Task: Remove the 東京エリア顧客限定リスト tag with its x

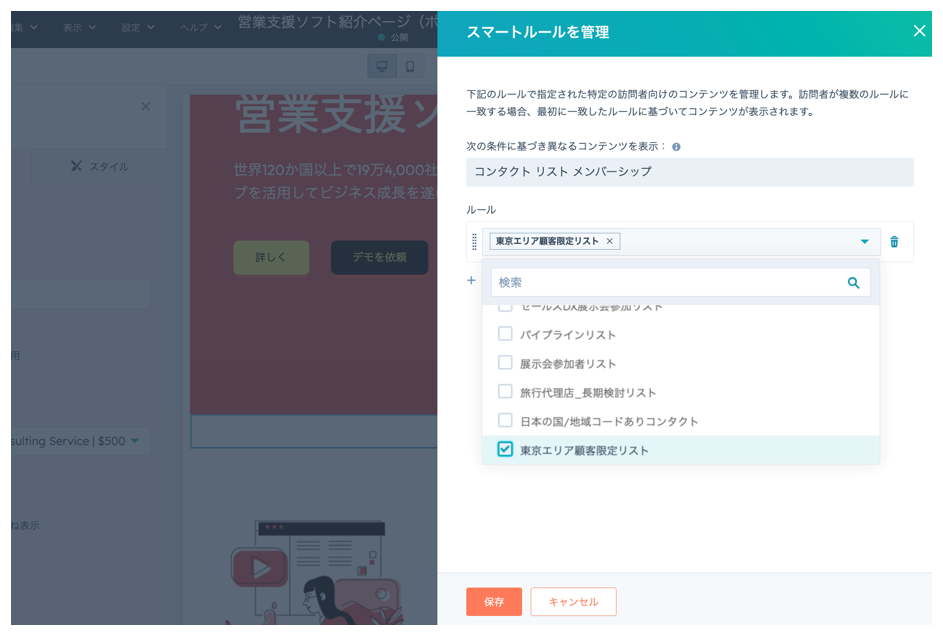Action: [609, 241]
